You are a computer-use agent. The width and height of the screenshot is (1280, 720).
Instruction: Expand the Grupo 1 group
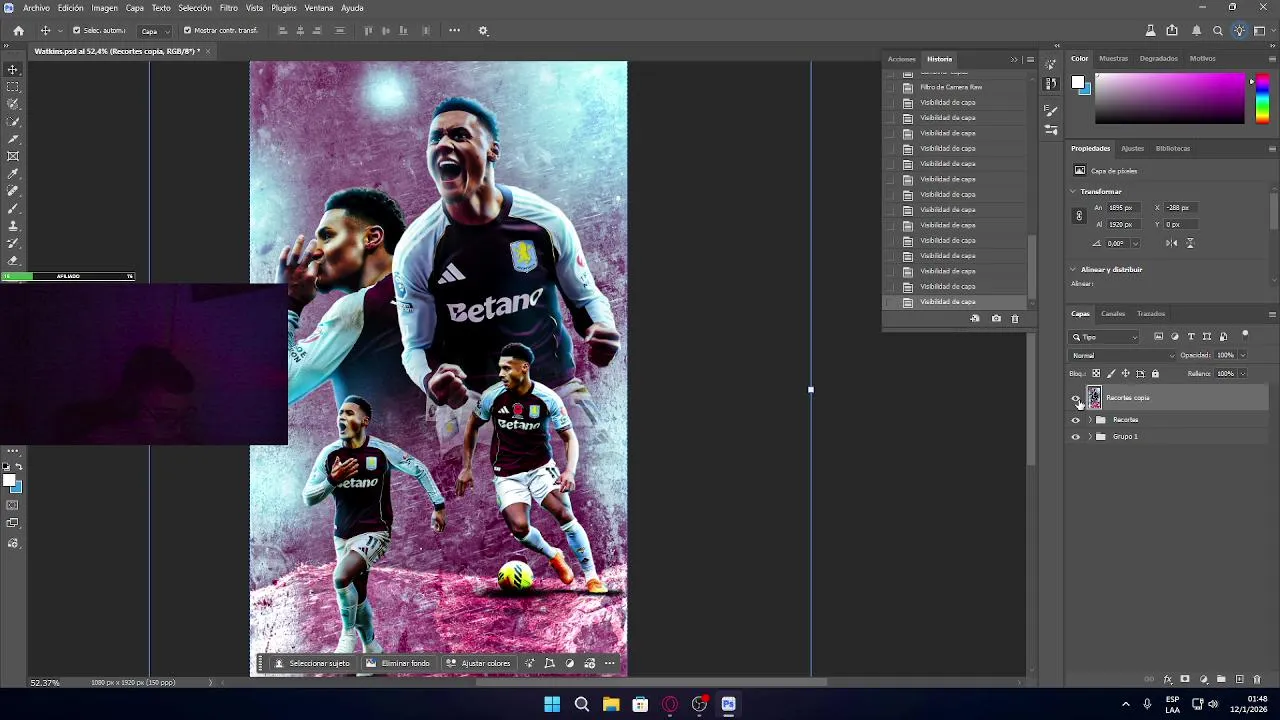1090,437
